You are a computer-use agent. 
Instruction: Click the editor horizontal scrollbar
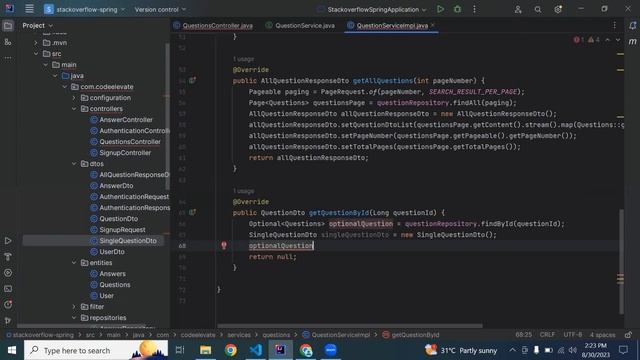click(x=350, y=326)
